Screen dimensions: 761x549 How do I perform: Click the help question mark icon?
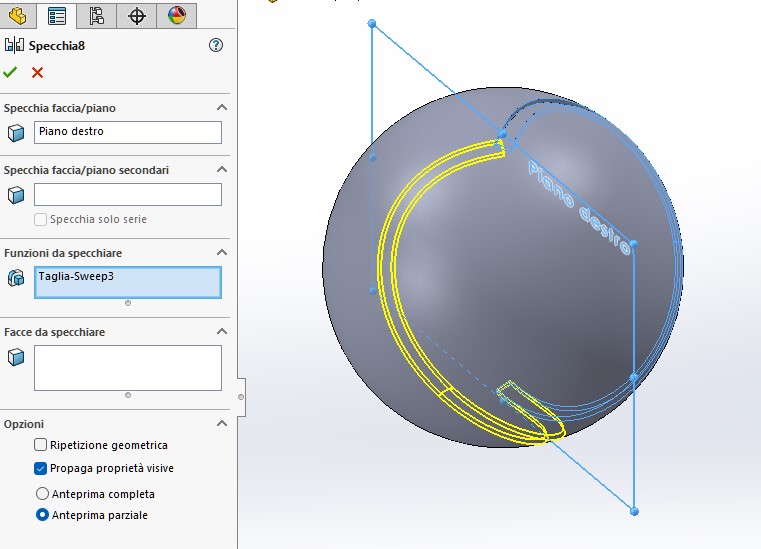click(215, 45)
